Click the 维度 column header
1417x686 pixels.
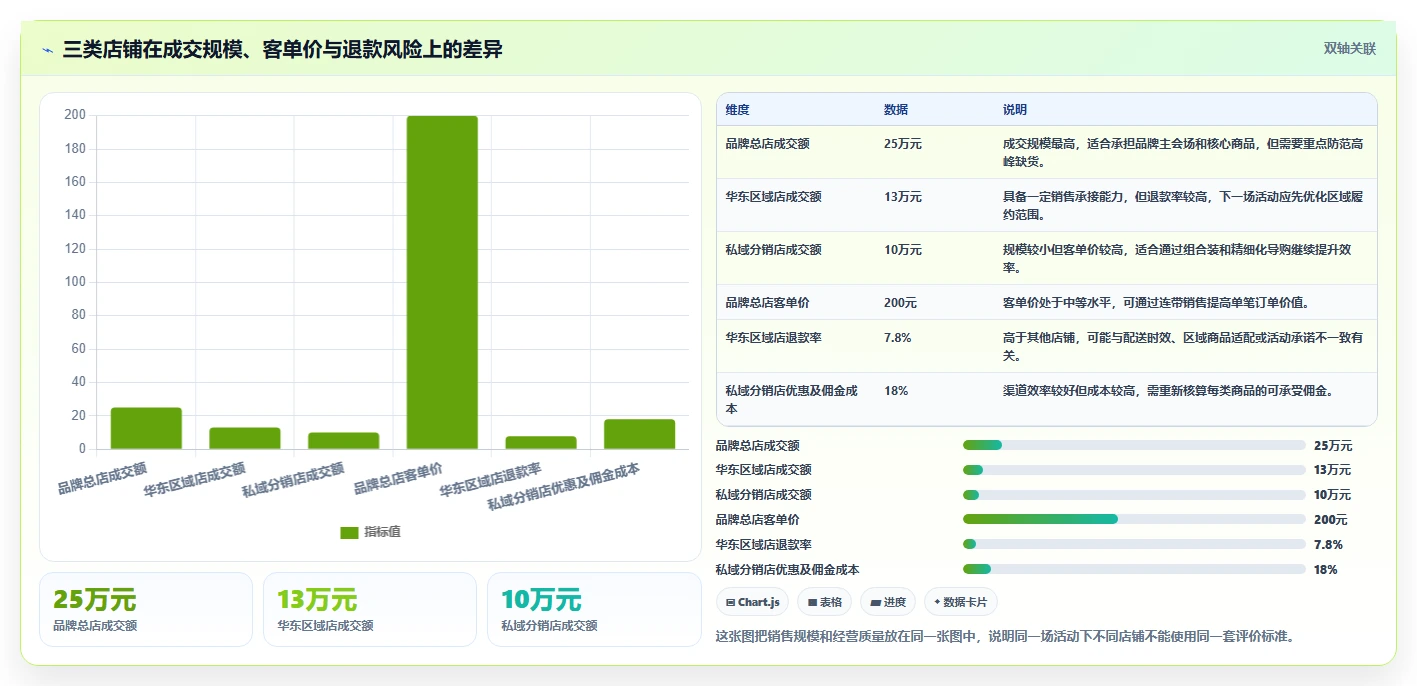738,110
